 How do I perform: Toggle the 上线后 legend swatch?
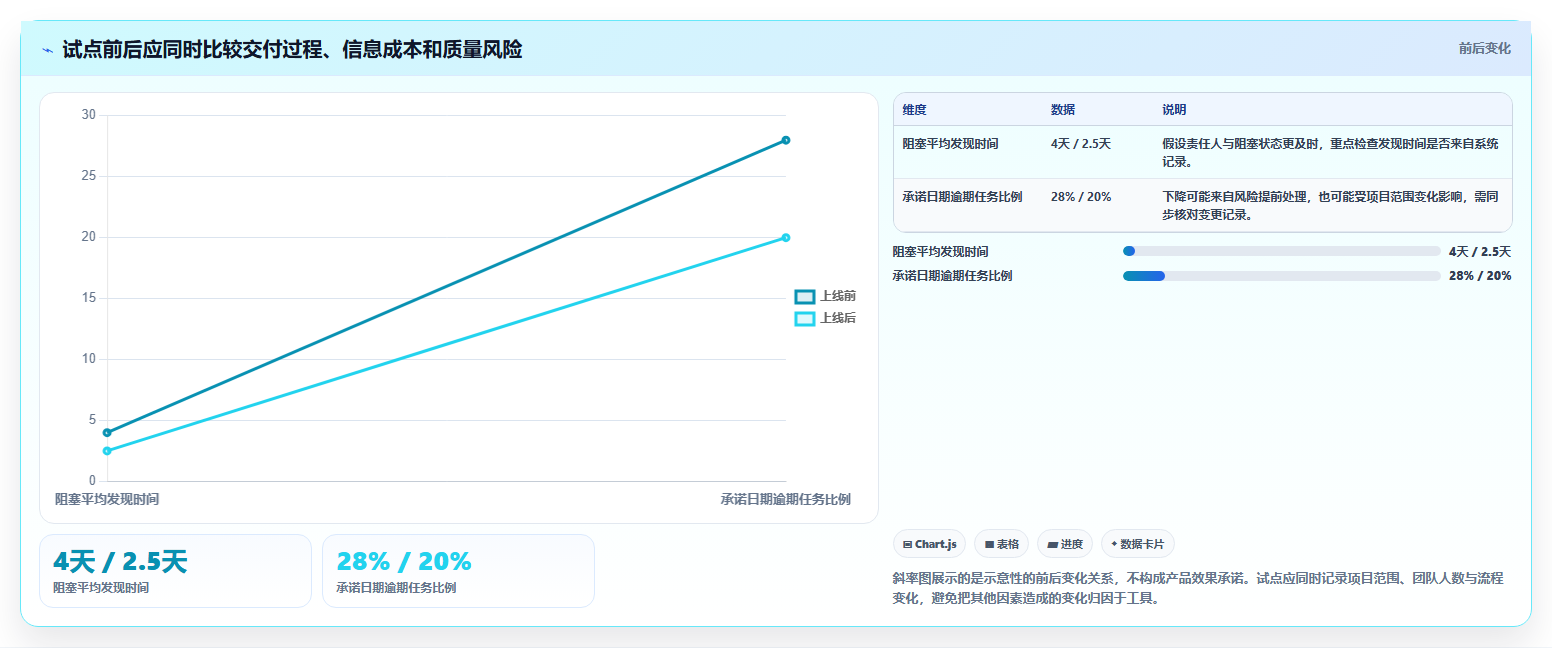tap(805, 318)
